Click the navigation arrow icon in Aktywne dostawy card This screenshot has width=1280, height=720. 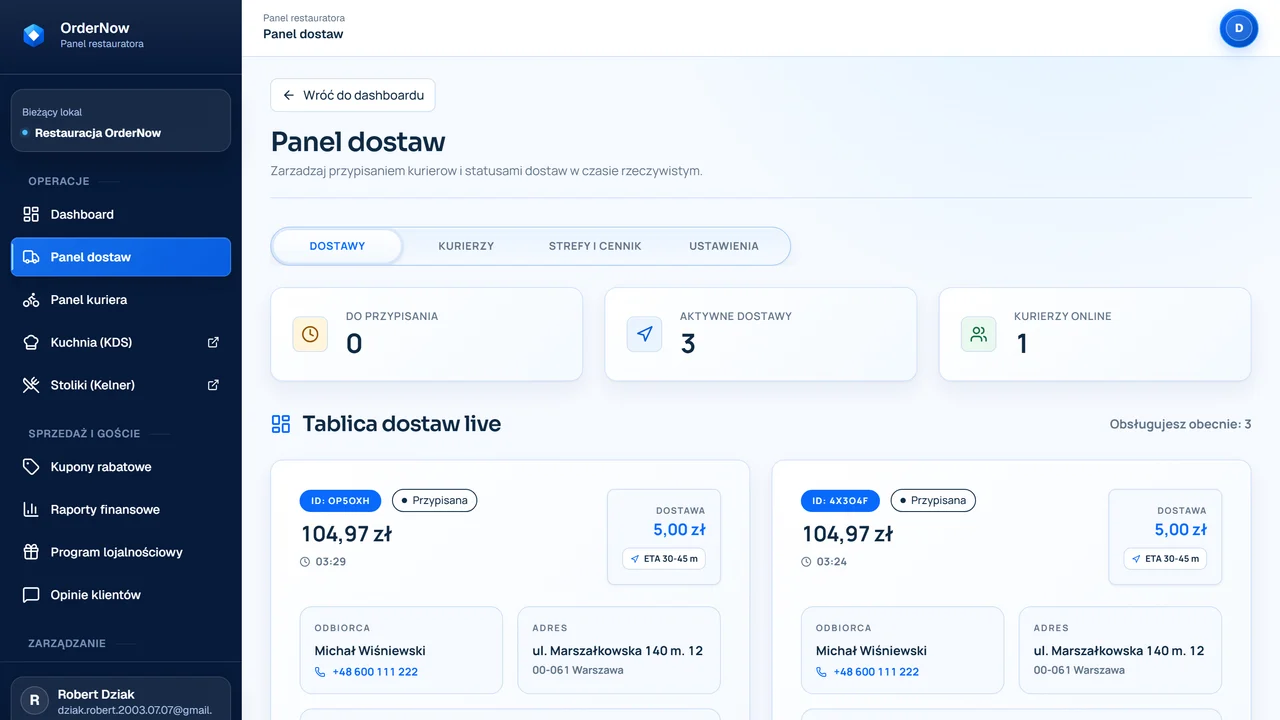(645, 334)
